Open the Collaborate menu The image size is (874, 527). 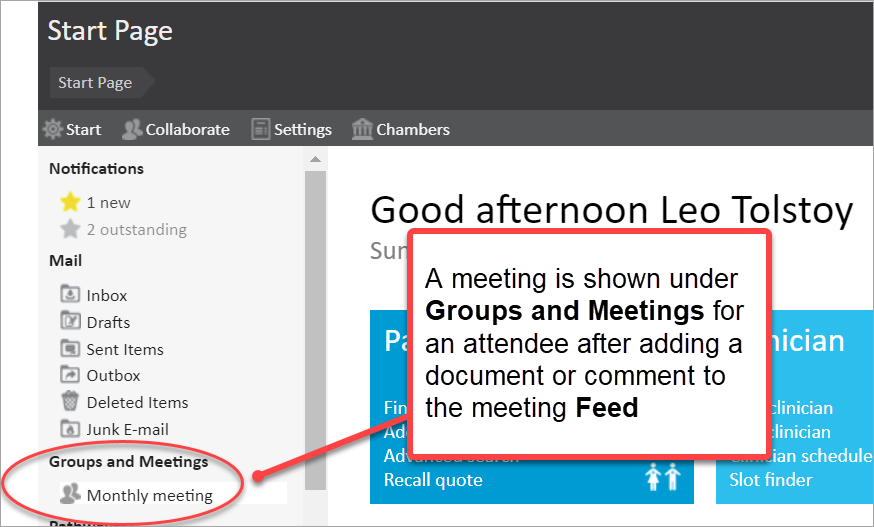176,129
